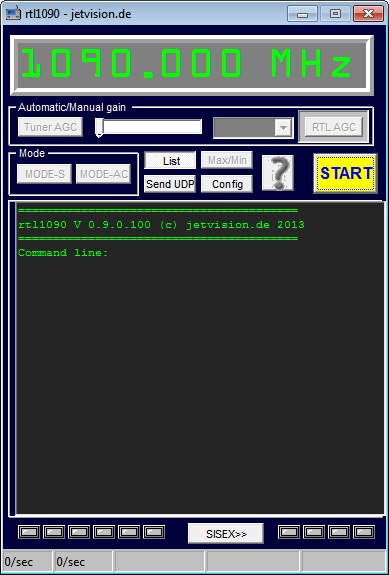Open the Config dialog
This screenshot has width=389, height=575.
[x=227, y=184]
